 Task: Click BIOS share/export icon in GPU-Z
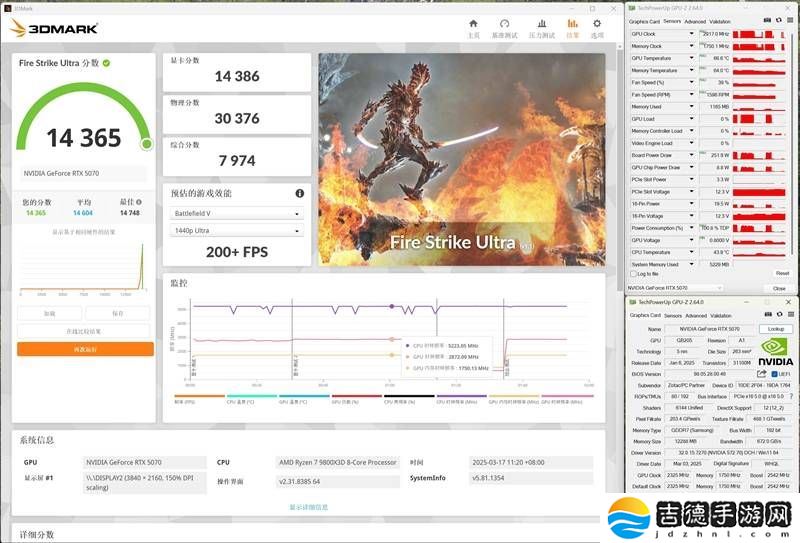[x=762, y=374]
